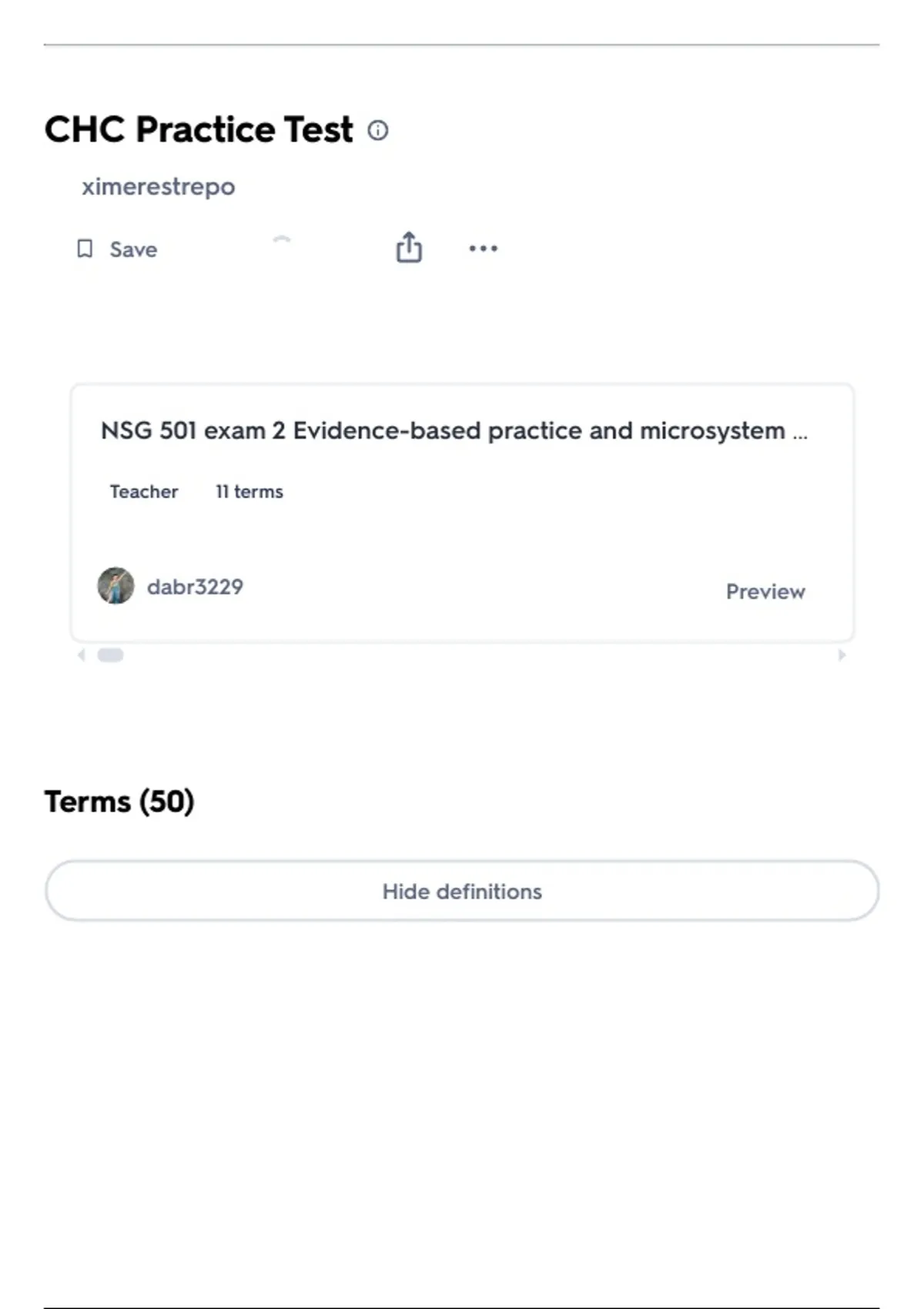This screenshot has width=924, height=1309.
Task: Open the three-dot more options menu
Action: point(483,248)
